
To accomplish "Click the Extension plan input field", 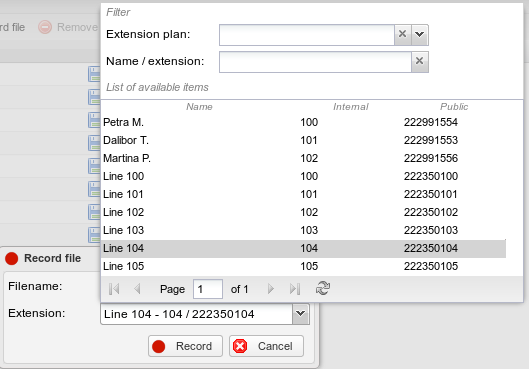I will pyautogui.click(x=307, y=35).
